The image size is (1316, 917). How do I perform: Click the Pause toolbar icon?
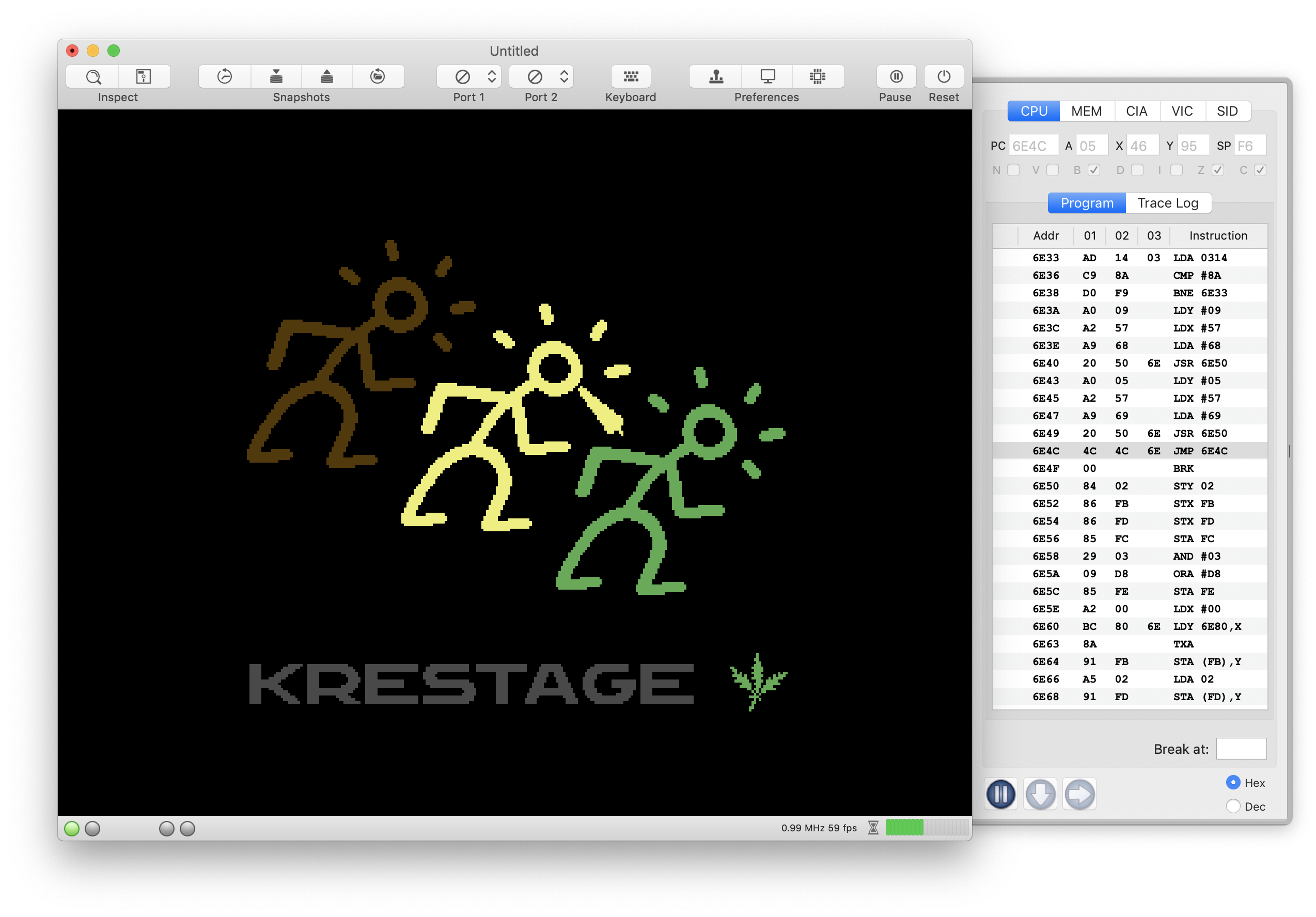click(x=896, y=76)
